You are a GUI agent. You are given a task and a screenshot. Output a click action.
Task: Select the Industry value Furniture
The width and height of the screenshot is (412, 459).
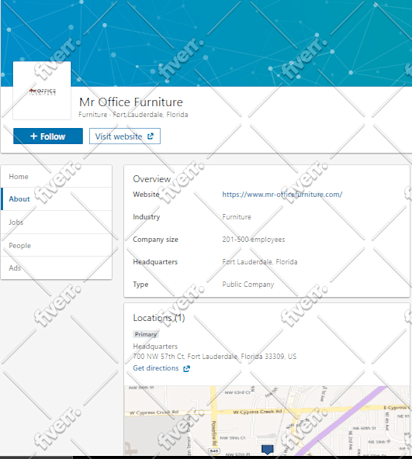tap(237, 217)
